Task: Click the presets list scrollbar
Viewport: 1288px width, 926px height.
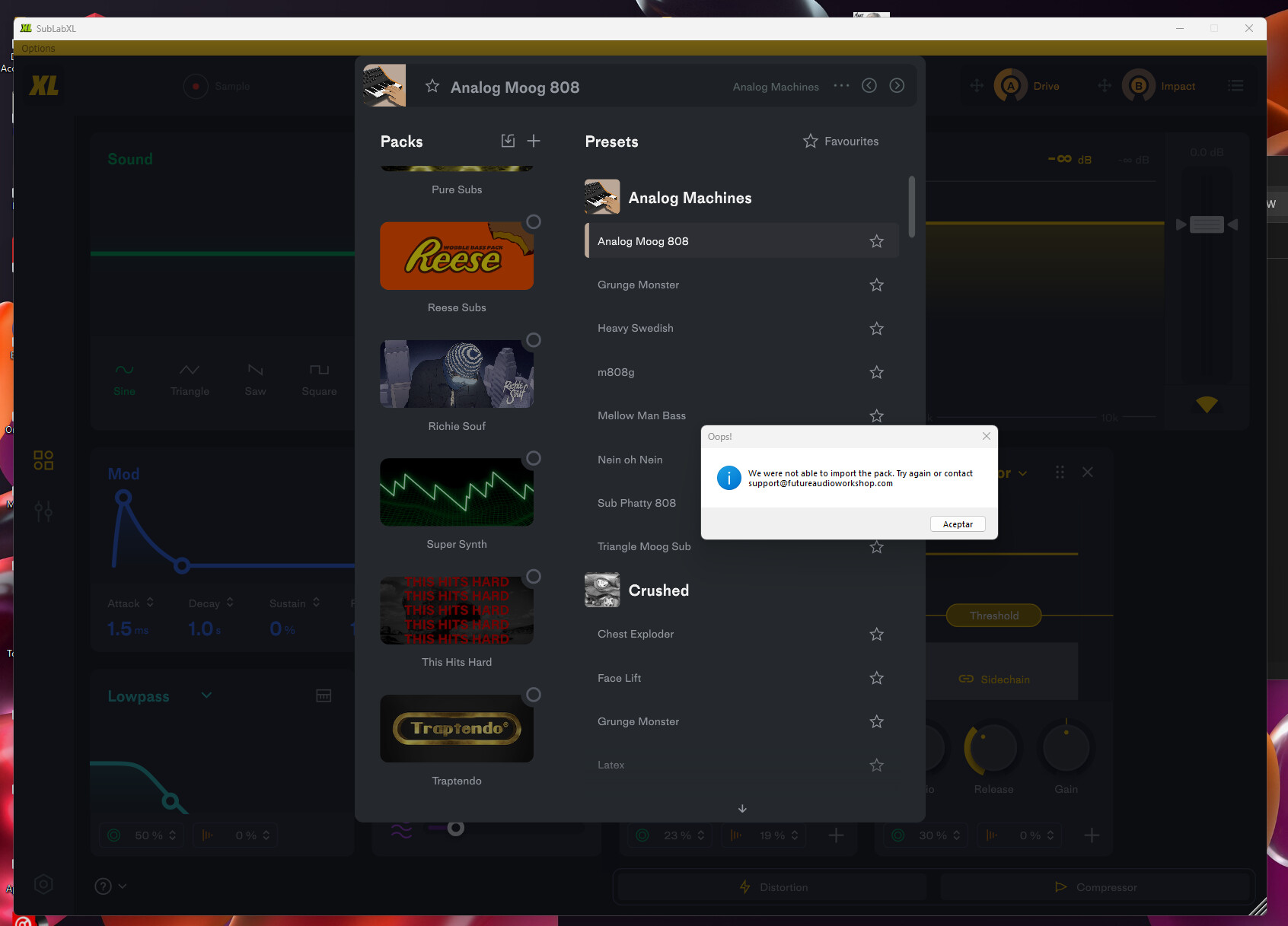Action: click(911, 207)
